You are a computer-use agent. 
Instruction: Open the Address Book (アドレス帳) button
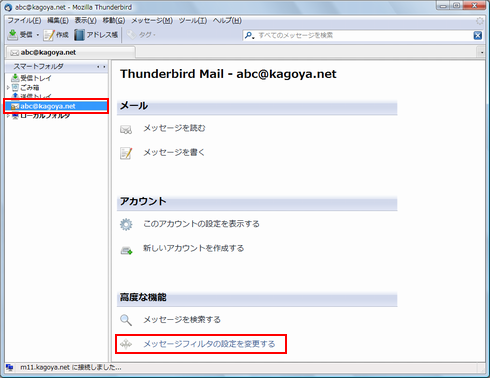point(96,35)
